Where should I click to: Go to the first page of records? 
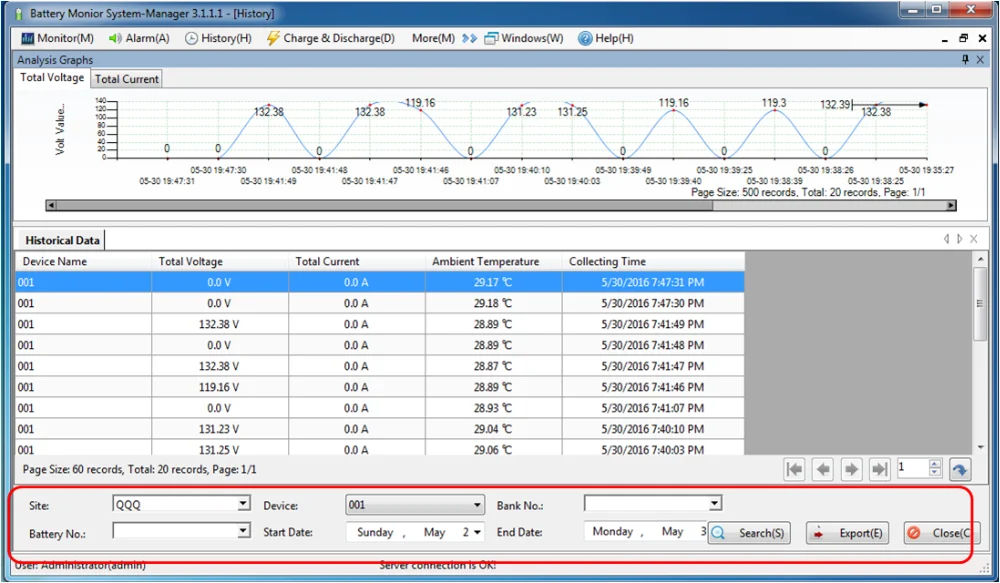click(795, 469)
